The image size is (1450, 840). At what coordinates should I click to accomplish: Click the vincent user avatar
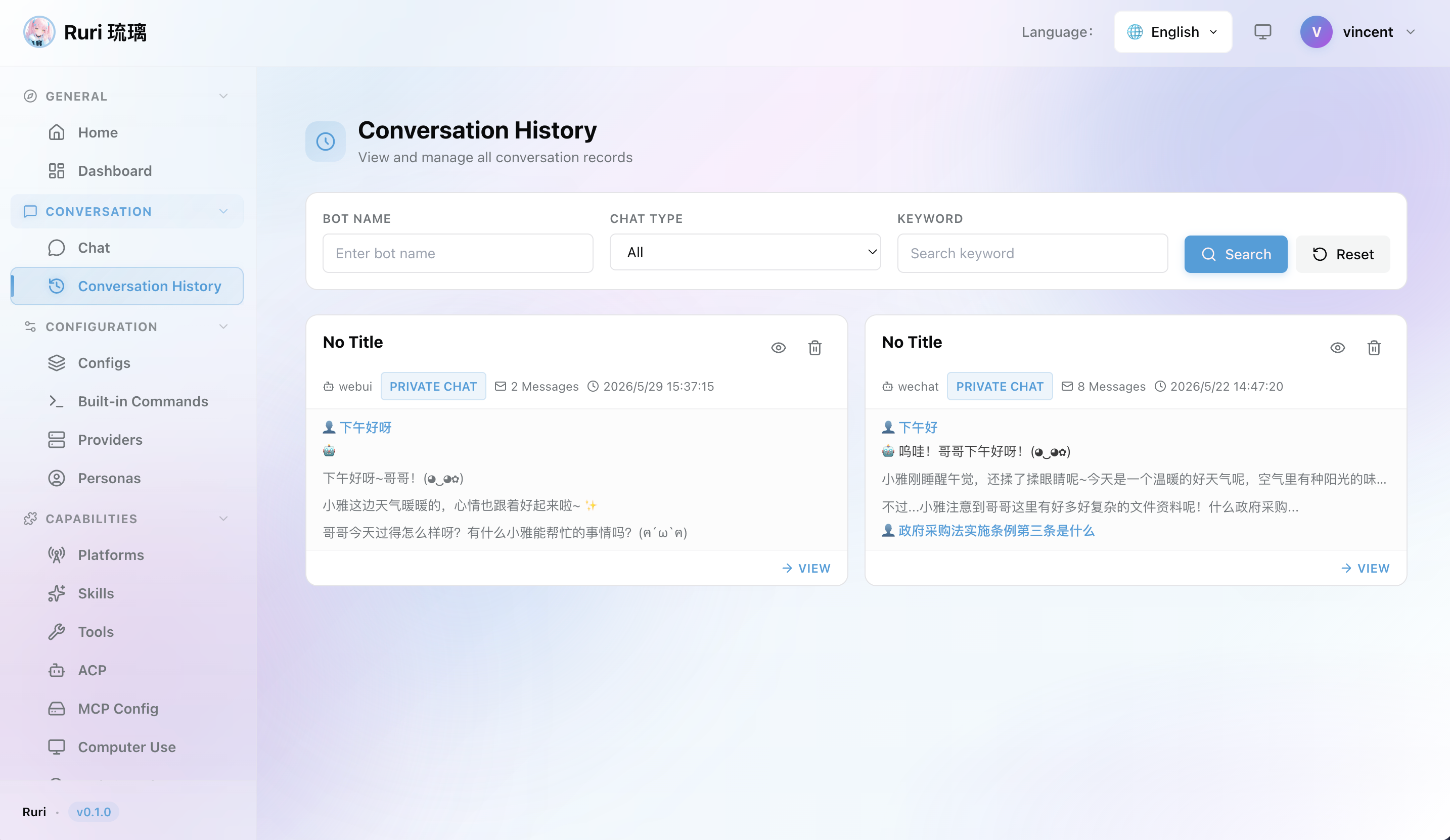1316,32
